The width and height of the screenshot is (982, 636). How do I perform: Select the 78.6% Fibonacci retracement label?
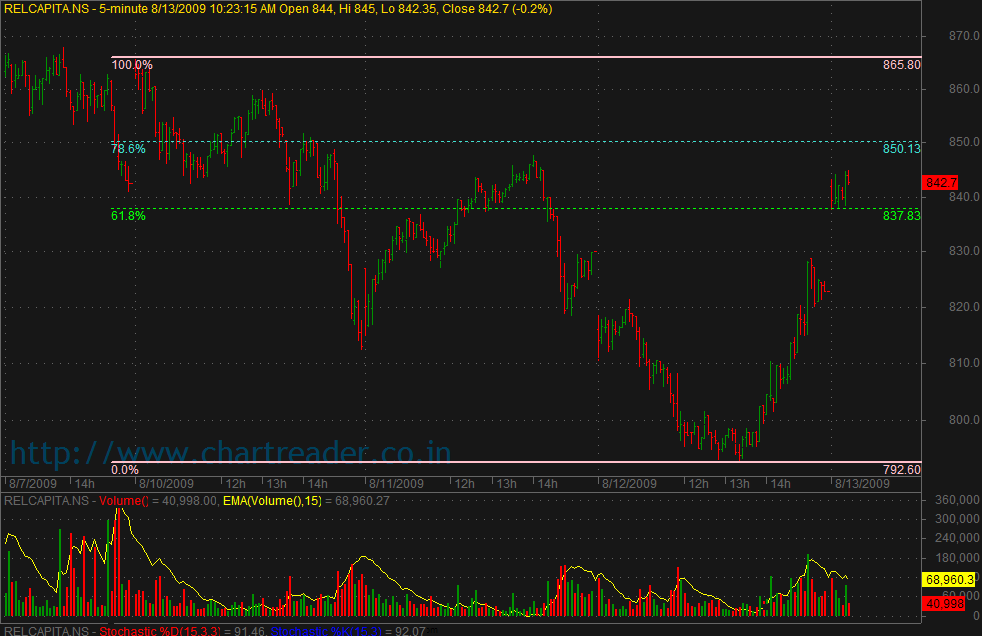click(128, 148)
